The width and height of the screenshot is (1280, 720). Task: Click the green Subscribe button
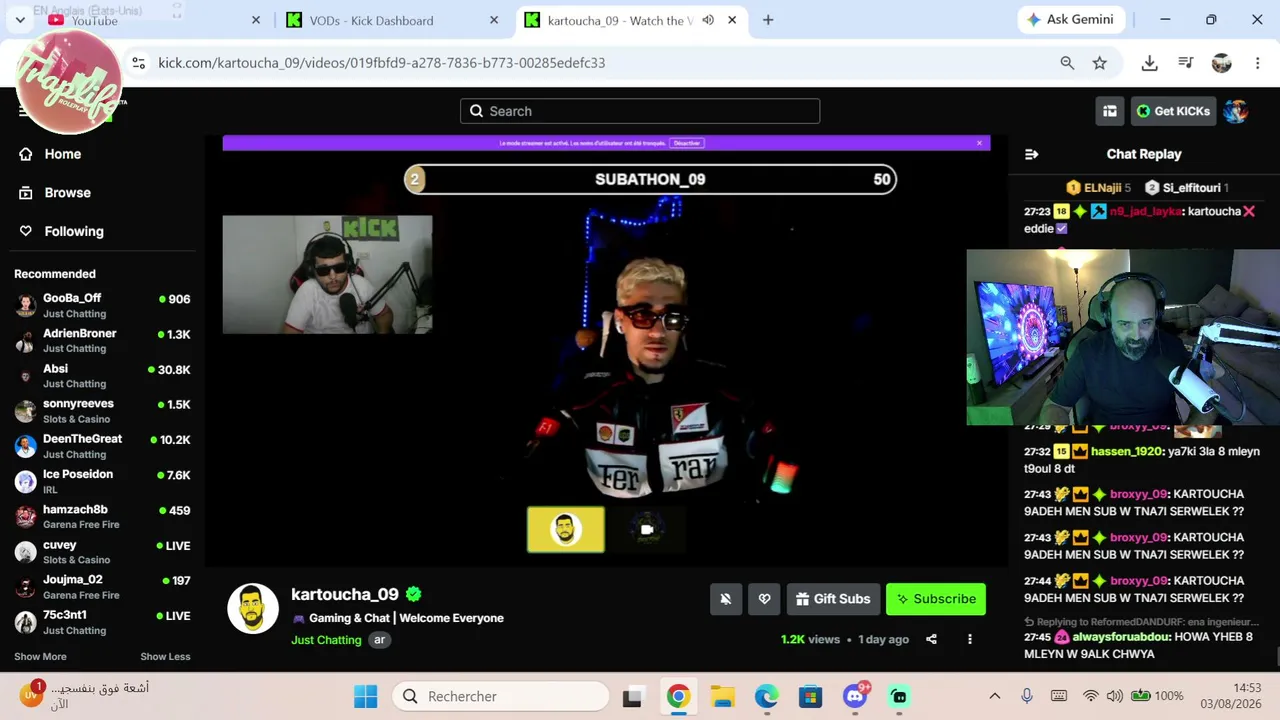tap(936, 599)
